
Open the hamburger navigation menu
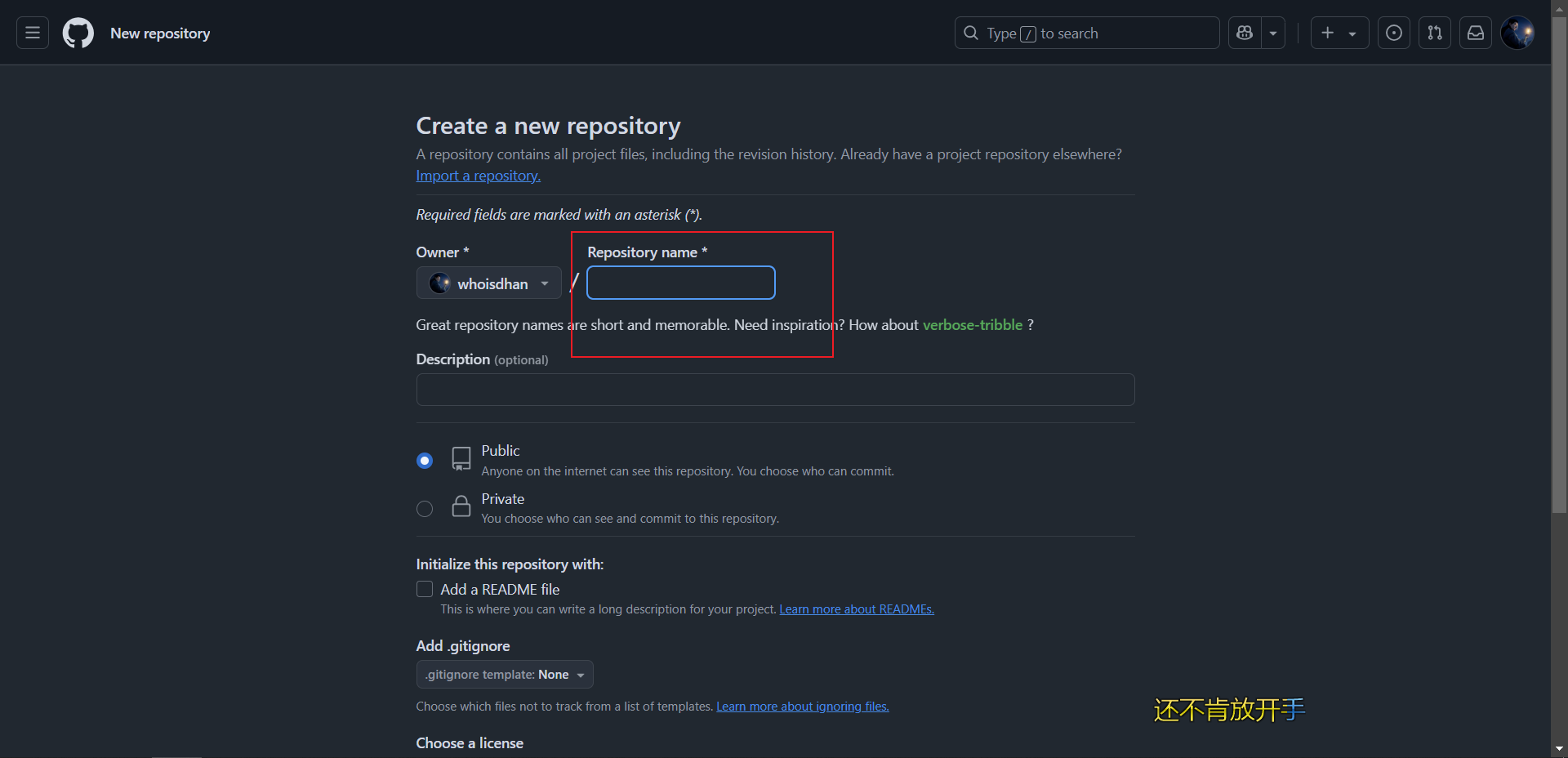(33, 33)
